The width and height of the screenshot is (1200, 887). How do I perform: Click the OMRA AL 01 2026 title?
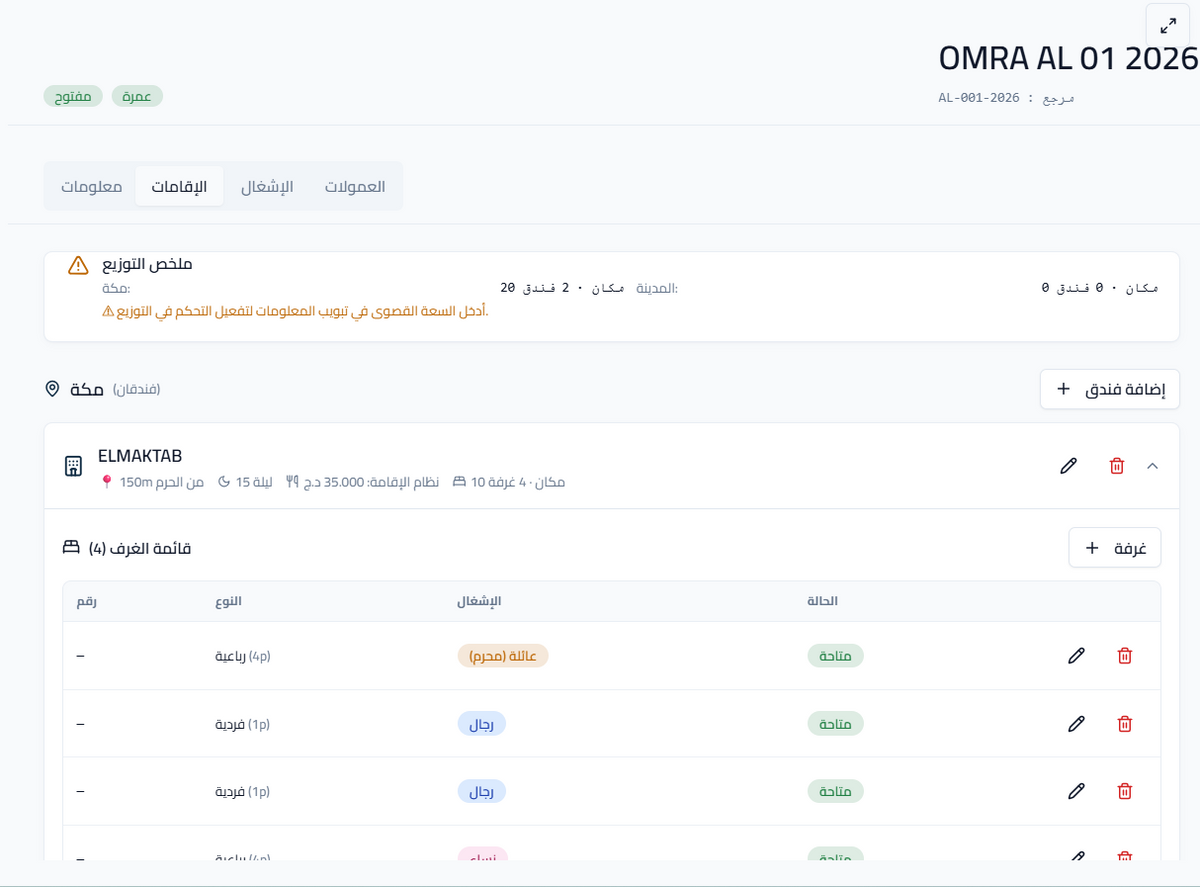pyautogui.click(x=1068, y=59)
